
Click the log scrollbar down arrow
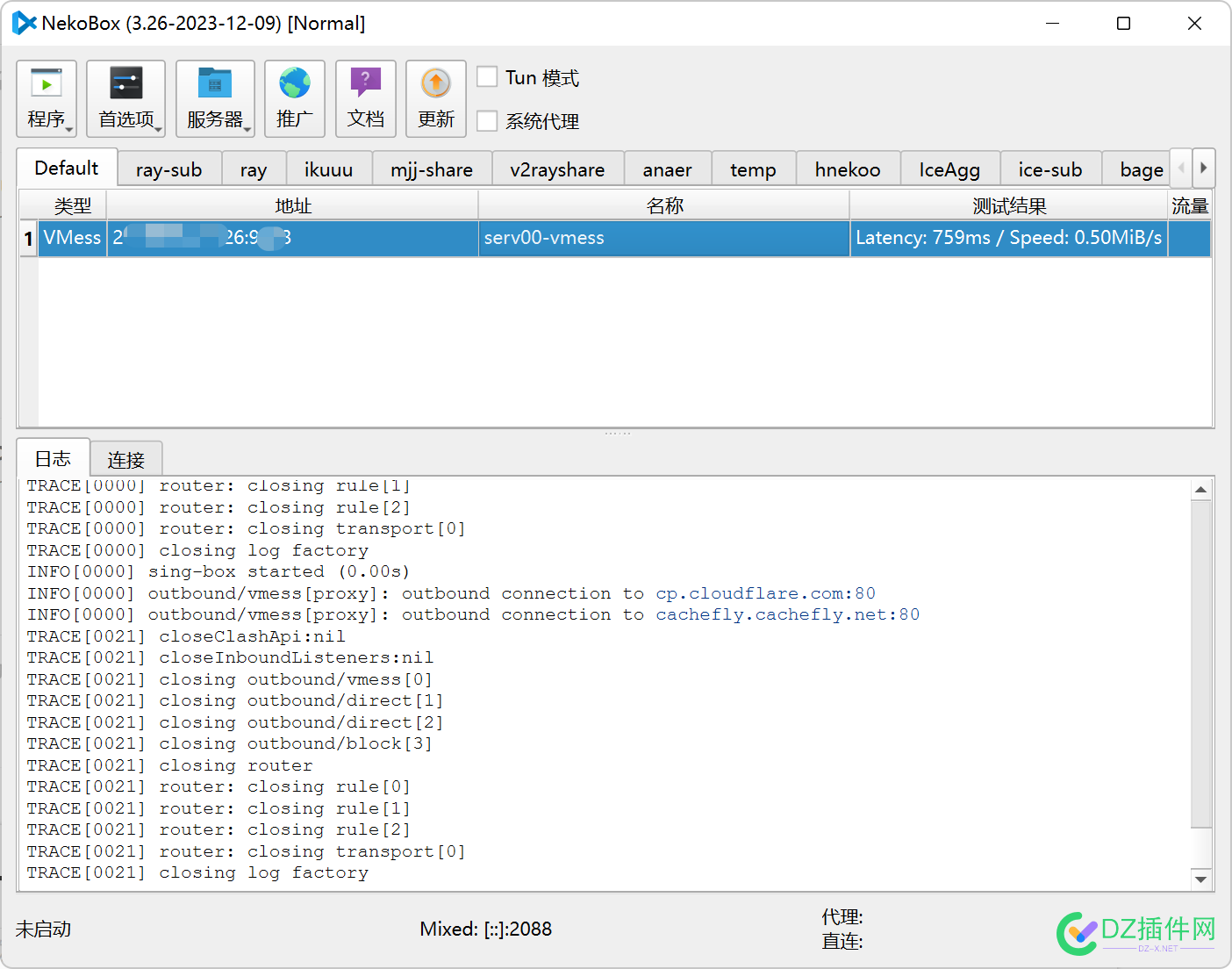(x=1201, y=879)
